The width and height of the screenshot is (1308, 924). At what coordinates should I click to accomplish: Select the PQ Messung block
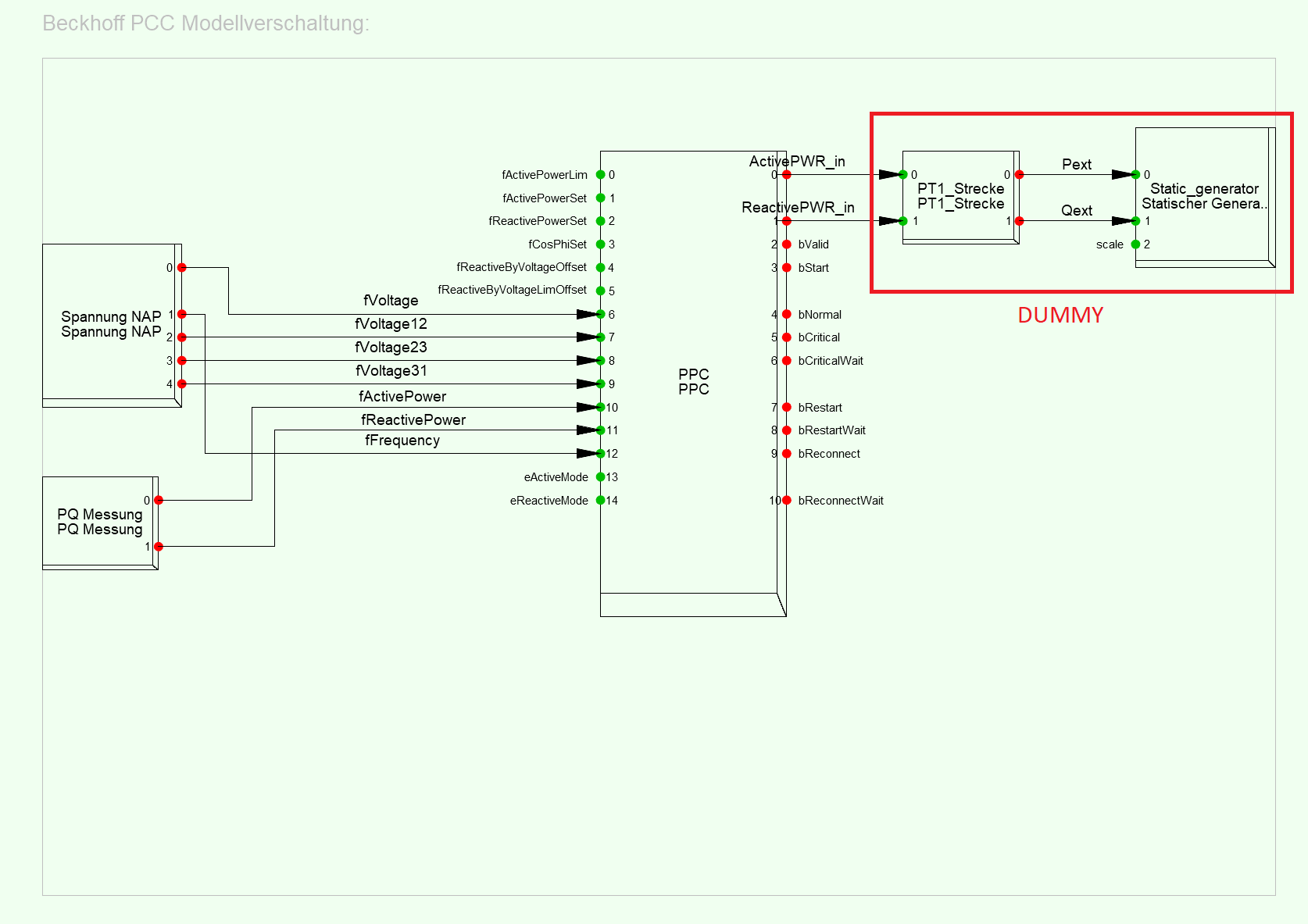pyautogui.click(x=99, y=522)
